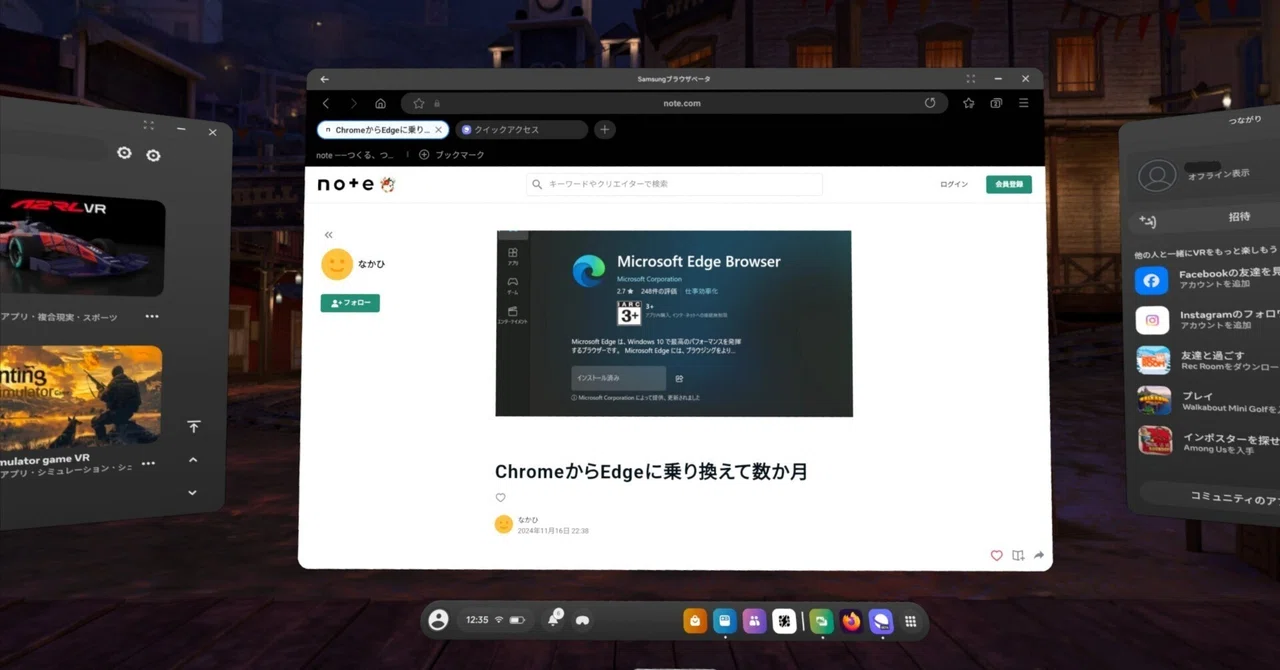Click the ログイン link
The width and height of the screenshot is (1280, 670).
click(954, 184)
